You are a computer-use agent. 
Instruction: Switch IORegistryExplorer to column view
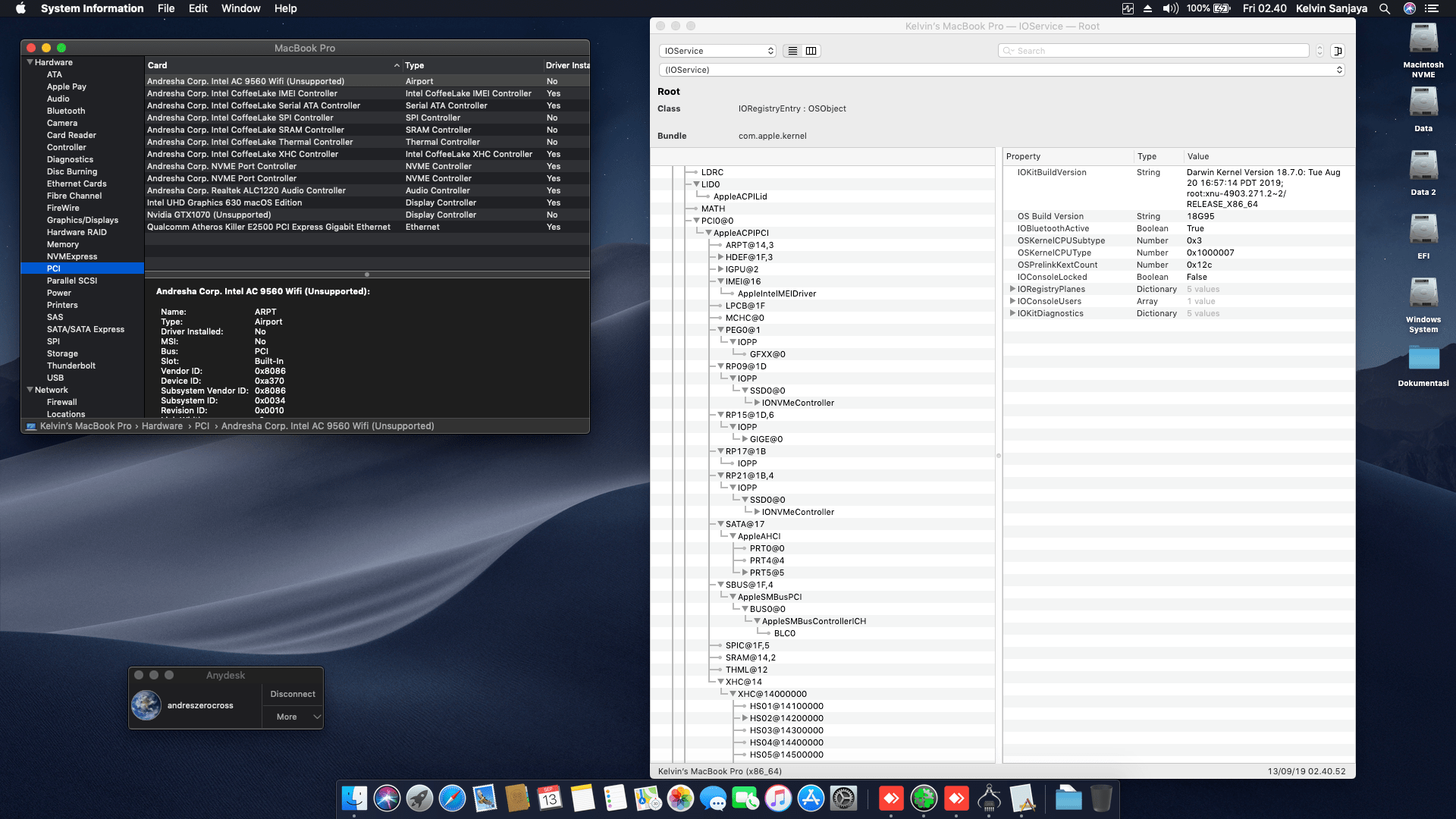(811, 51)
